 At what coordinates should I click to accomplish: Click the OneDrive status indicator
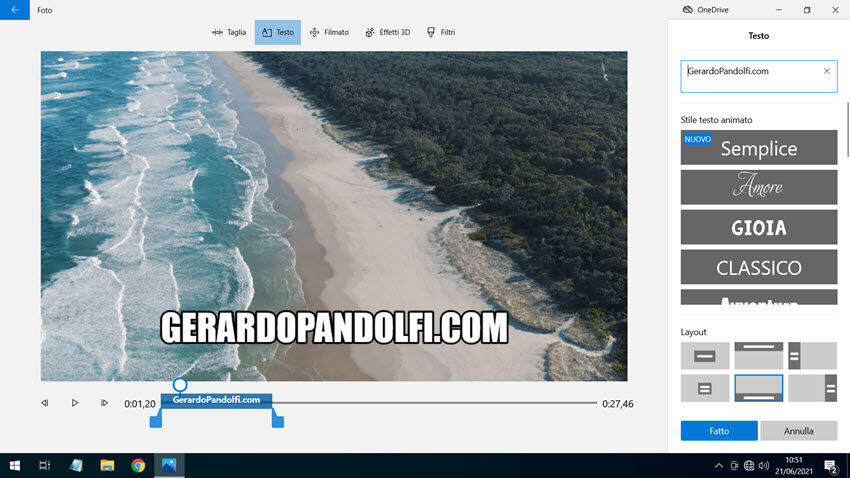(x=705, y=10)
